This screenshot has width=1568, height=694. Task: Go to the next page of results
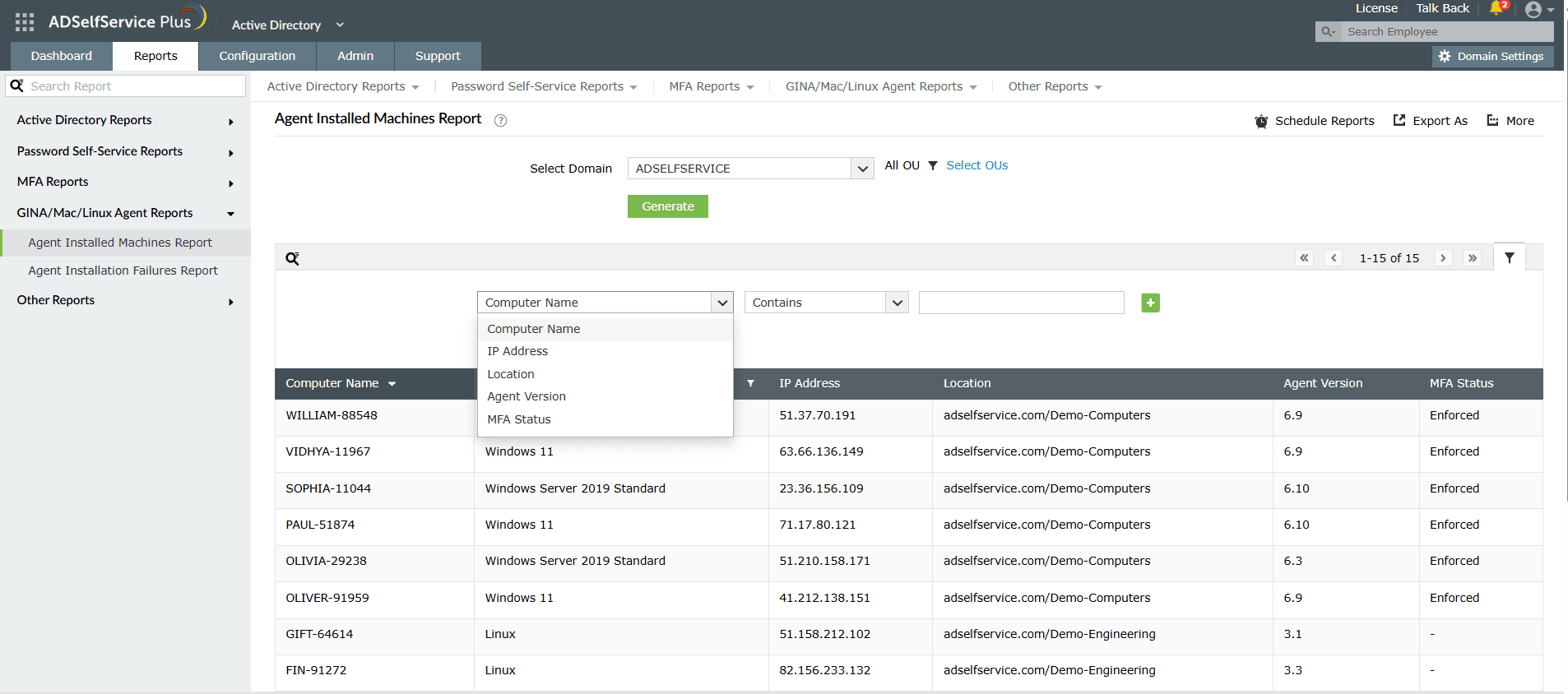(x=1443, y=258)
